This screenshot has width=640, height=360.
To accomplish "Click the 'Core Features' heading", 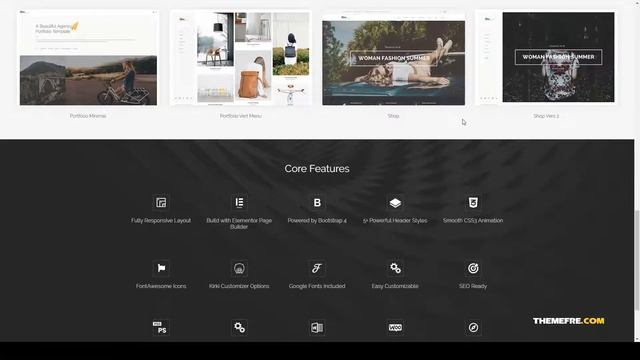I will [x=317, y=169].
